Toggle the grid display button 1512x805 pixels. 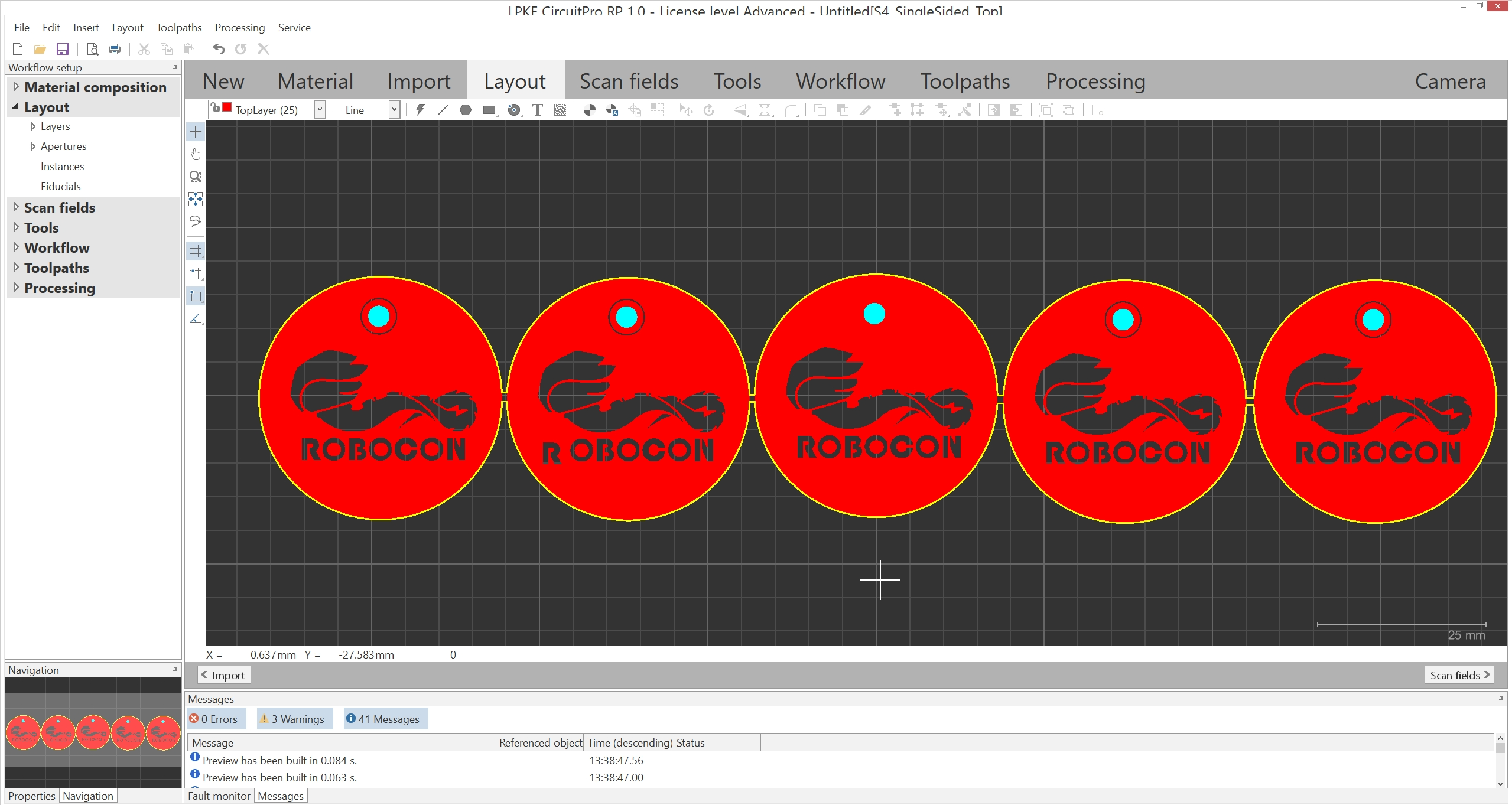[x=196, y=251]
